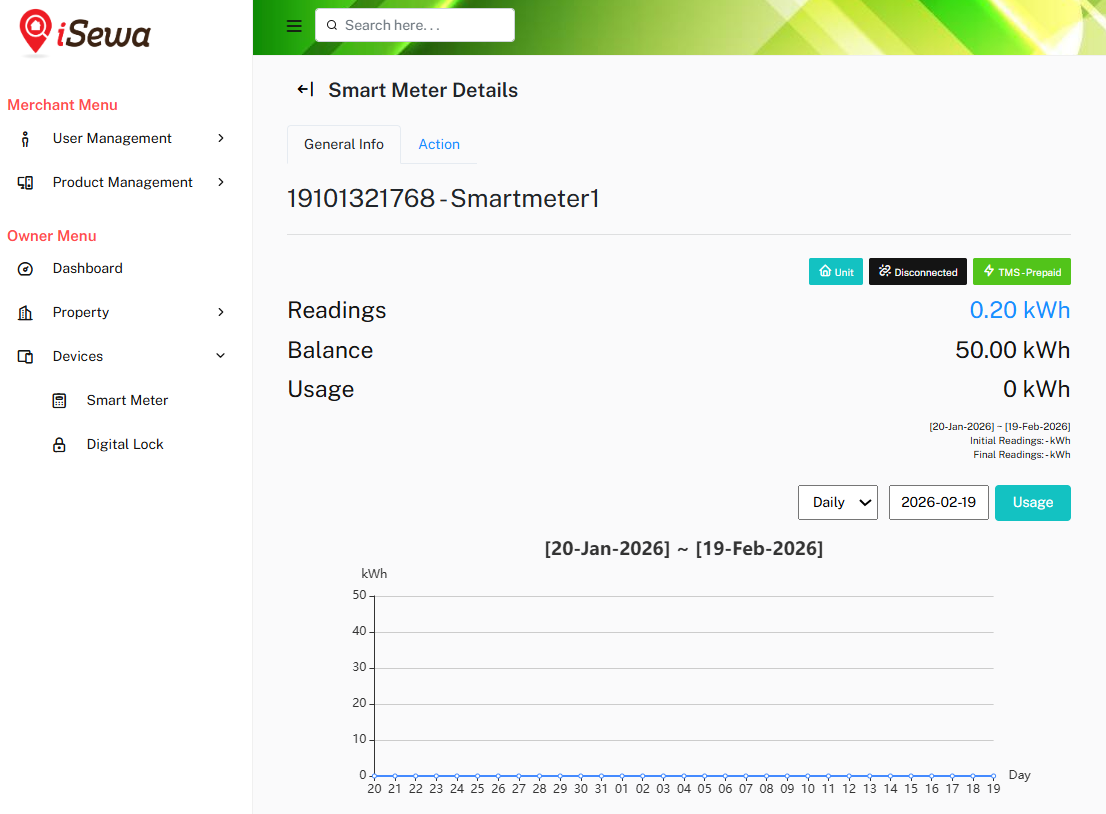Expand the Product Management submenu arrow

221,183
